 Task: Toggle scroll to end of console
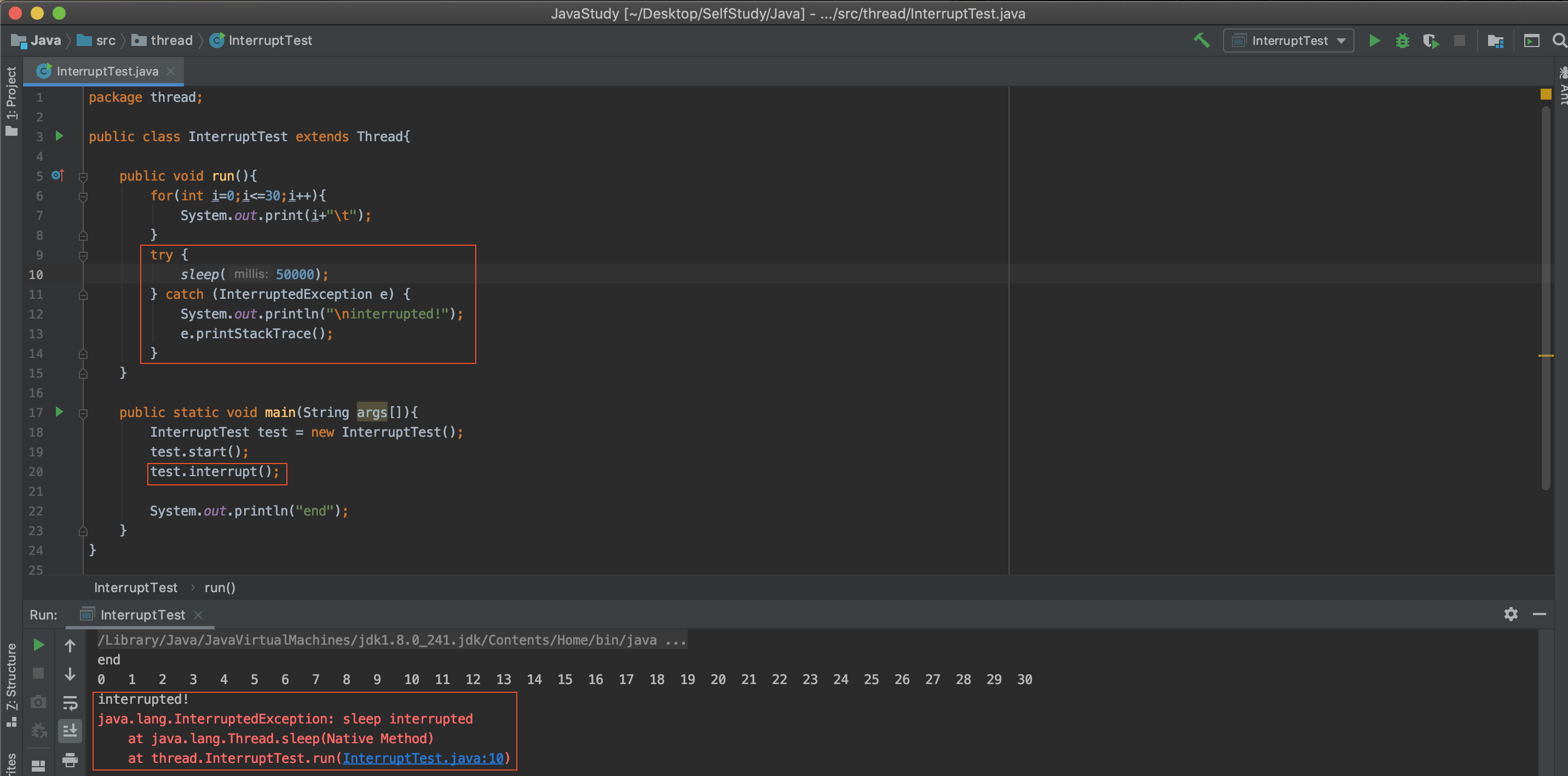(70, 731)
